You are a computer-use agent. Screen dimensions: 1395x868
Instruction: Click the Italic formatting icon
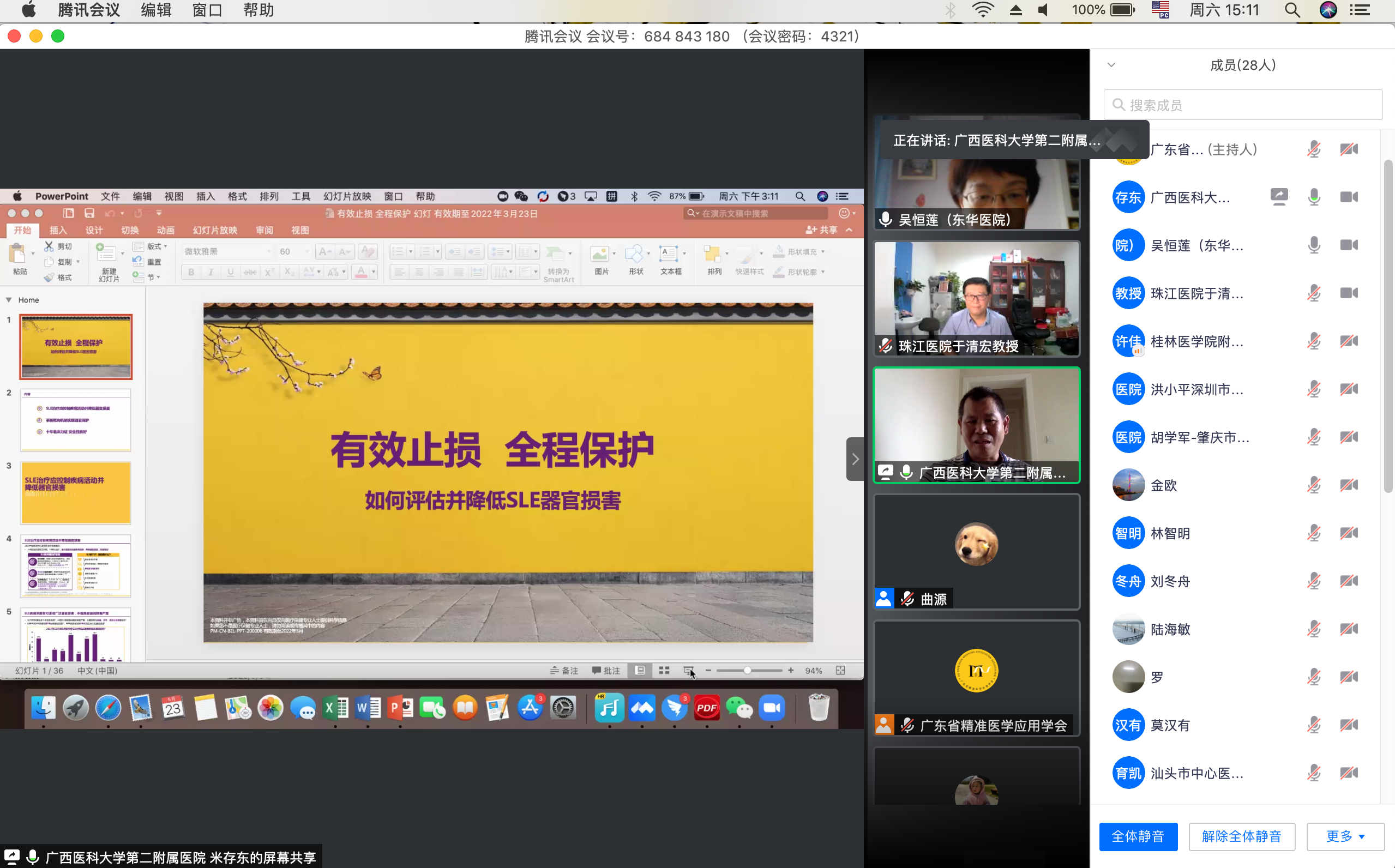coord(209,272)
